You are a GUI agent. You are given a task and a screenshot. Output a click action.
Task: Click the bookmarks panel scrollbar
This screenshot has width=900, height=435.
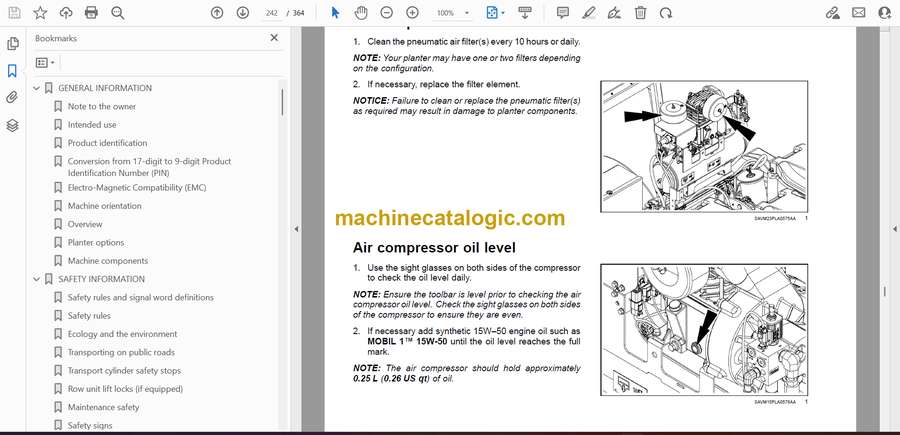click(282, 102)
